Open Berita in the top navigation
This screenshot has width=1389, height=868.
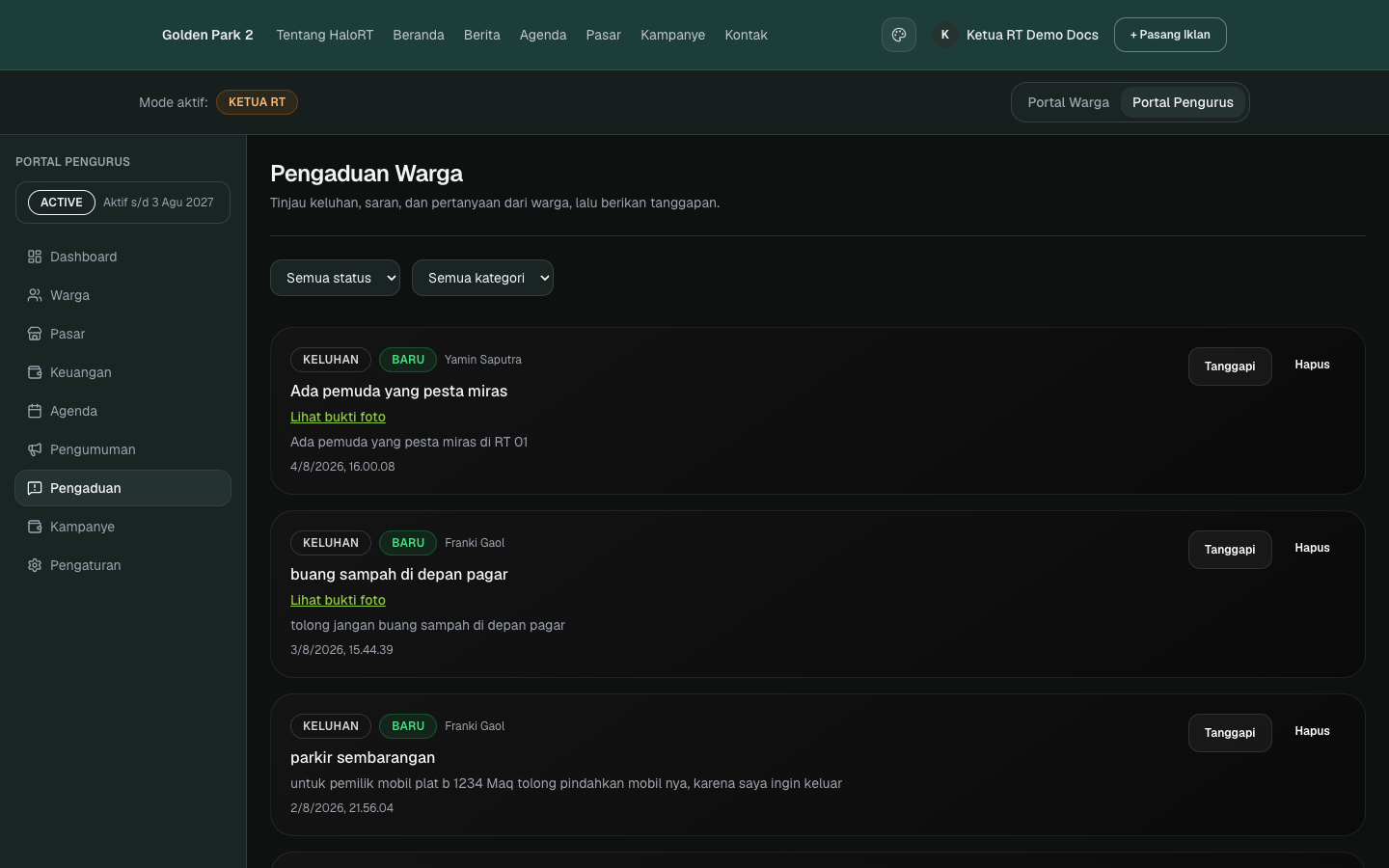point(482,35)
